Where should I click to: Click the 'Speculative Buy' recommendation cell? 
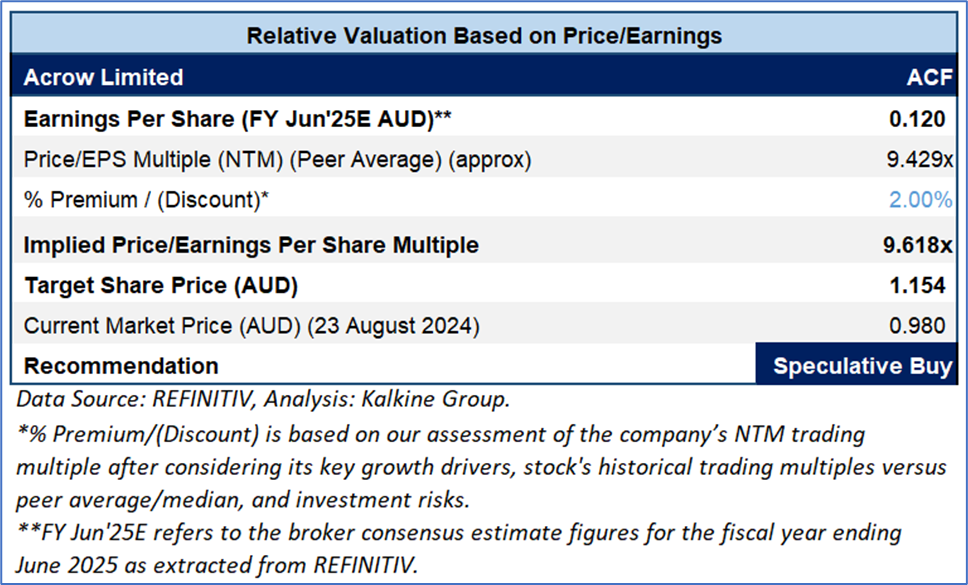coord(862,366)
